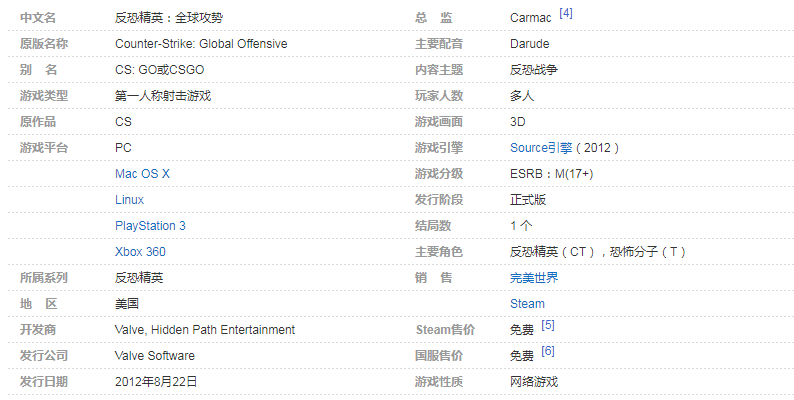Image resolution: width=794 pixels, height=400 pixels.
Task: Click the 游戏引擎 label
Action: point(439,148)
